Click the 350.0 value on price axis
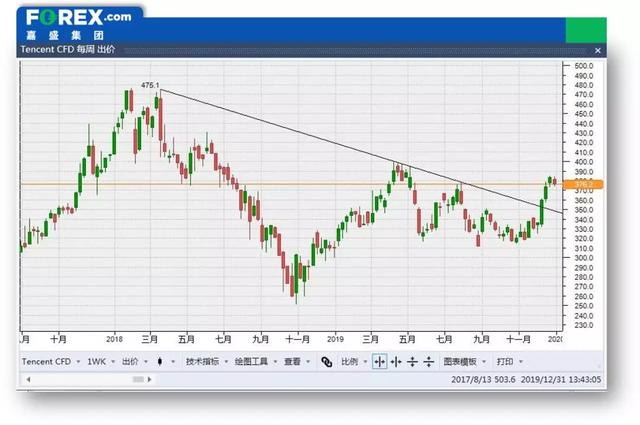The width and height of the screenshot is (640, 425). coord(583,210)
